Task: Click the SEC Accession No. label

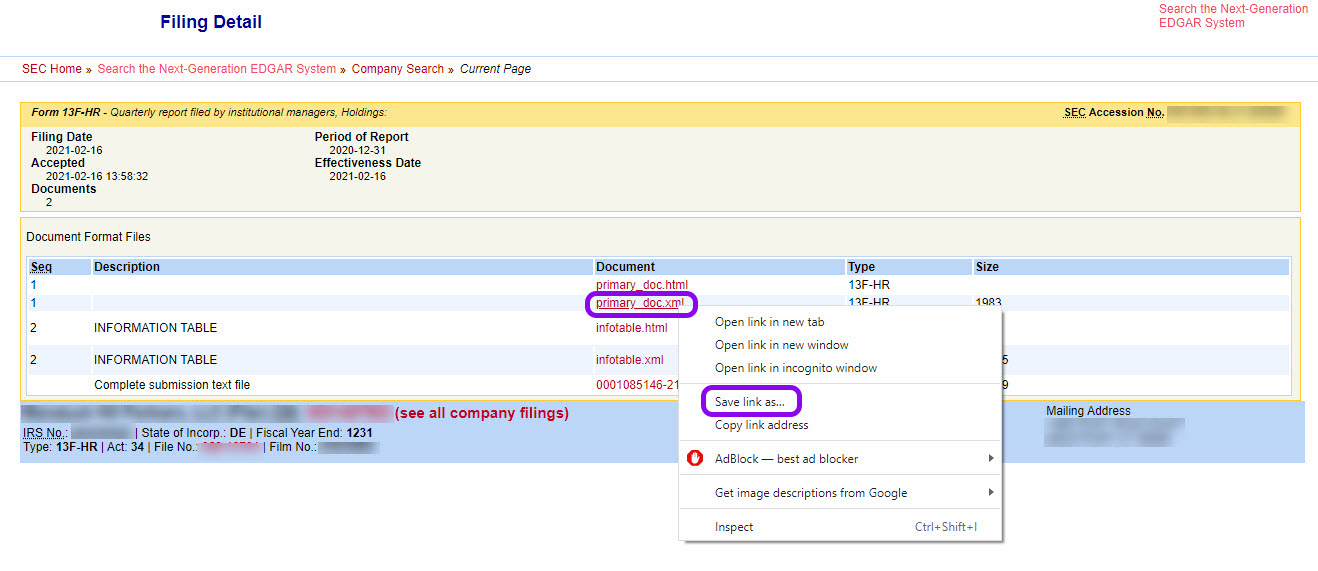Action: [x=1114, y=113]
